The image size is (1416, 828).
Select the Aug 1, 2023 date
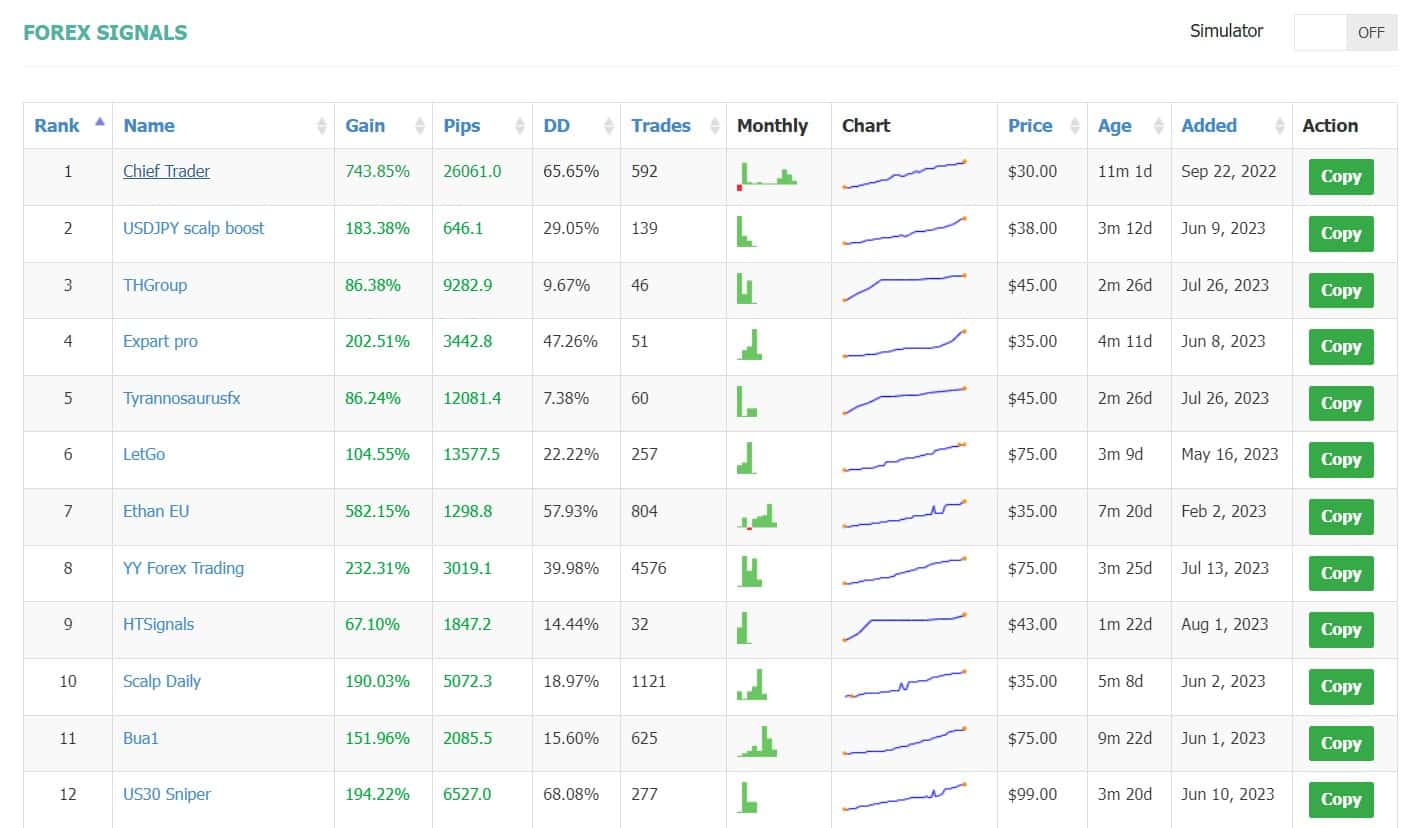1225,624
